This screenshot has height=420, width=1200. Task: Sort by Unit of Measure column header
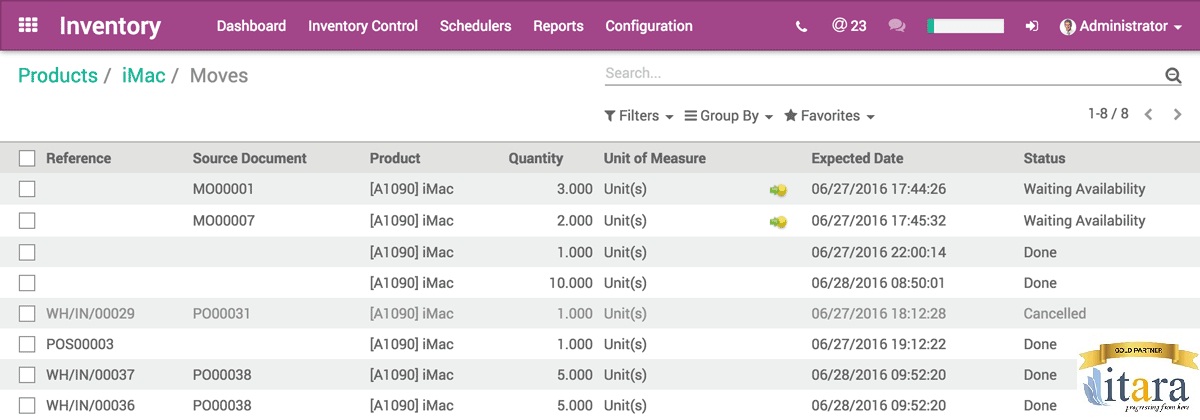pos(655,158)
